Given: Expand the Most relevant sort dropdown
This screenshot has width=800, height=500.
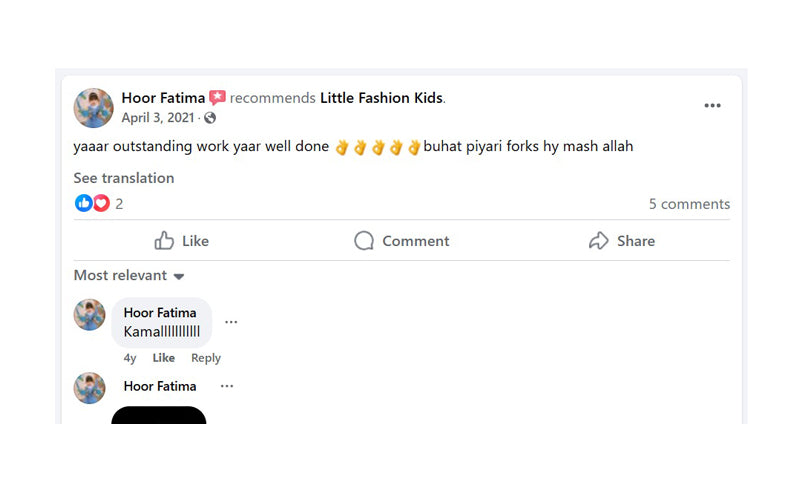Looking at the screenshot, I should (x=129, y=276).
